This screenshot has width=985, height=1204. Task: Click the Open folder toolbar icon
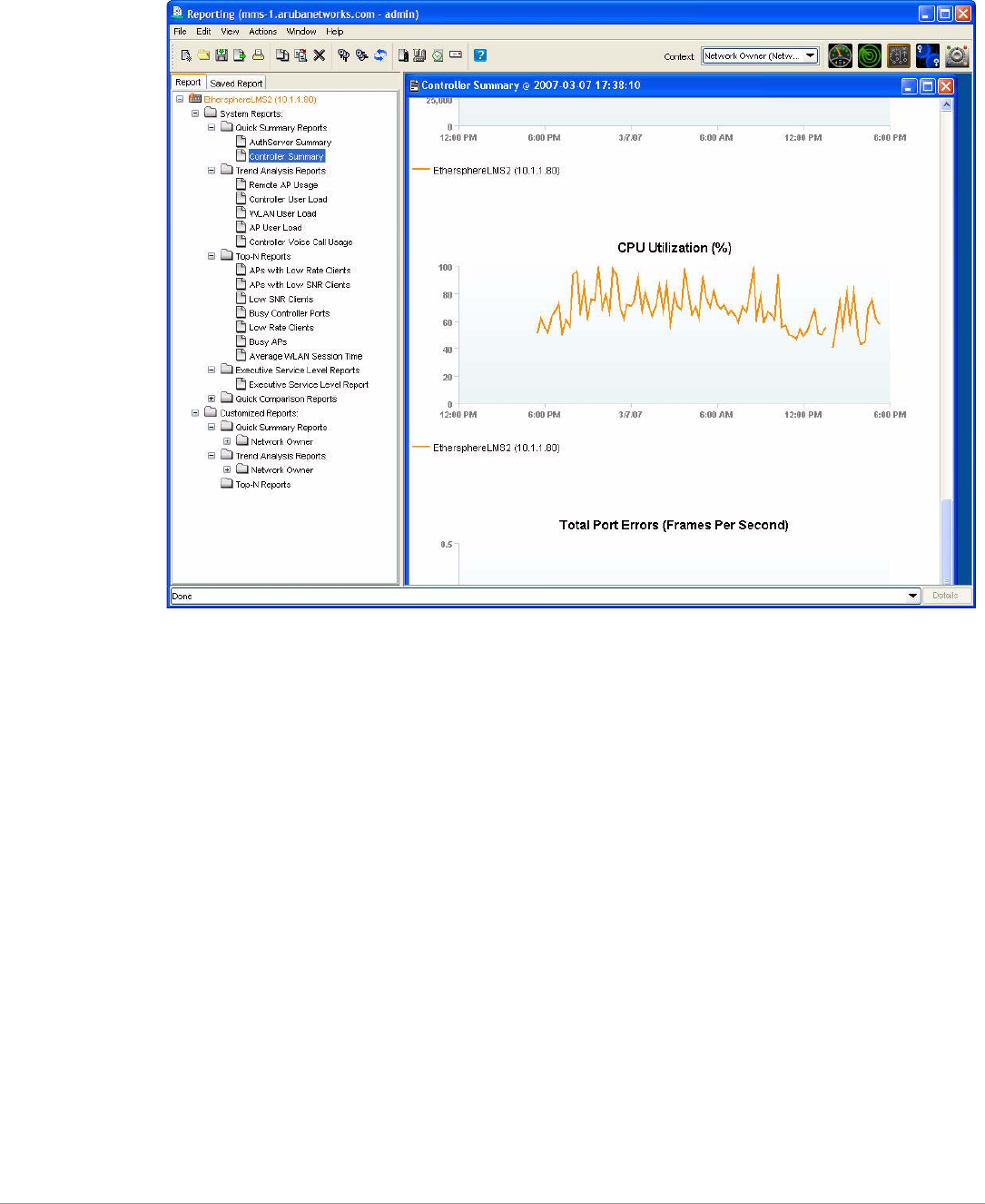point(204,55)
